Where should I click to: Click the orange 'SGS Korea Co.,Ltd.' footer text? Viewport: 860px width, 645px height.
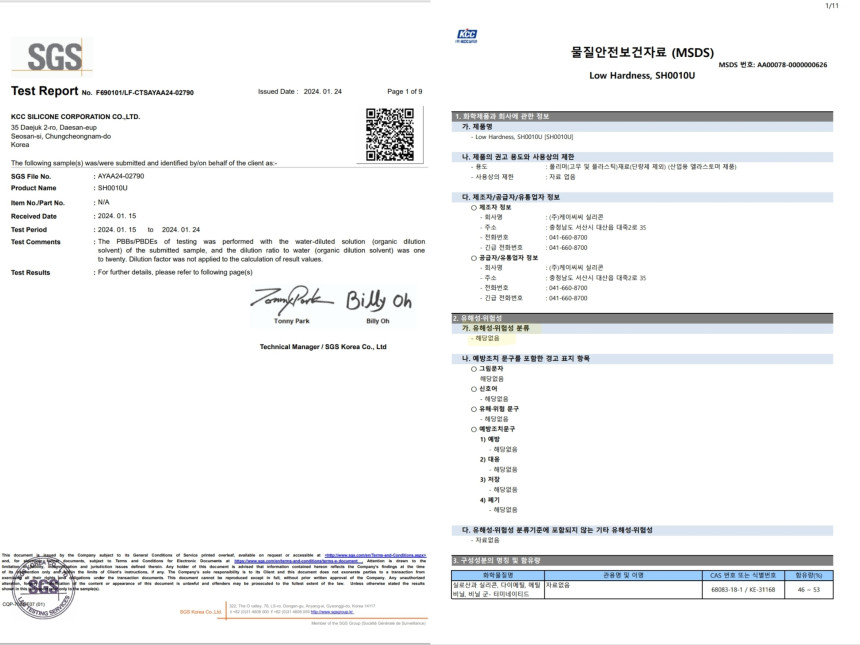click(202, 610)
